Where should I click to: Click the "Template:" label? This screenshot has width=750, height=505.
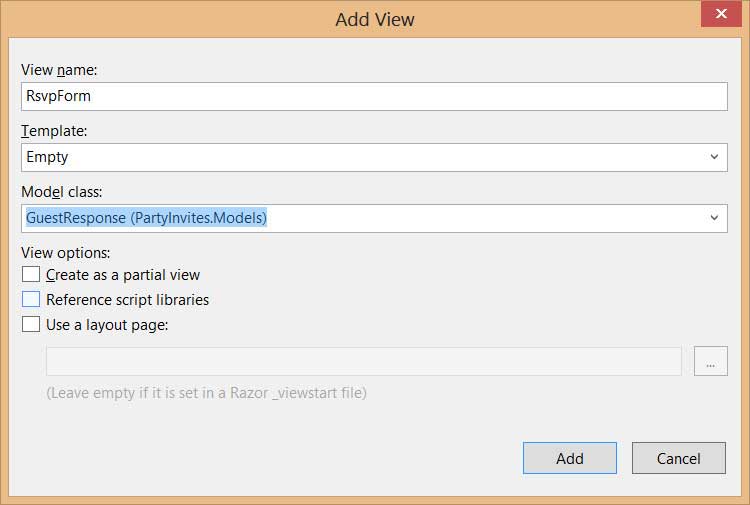click(54, 131)
